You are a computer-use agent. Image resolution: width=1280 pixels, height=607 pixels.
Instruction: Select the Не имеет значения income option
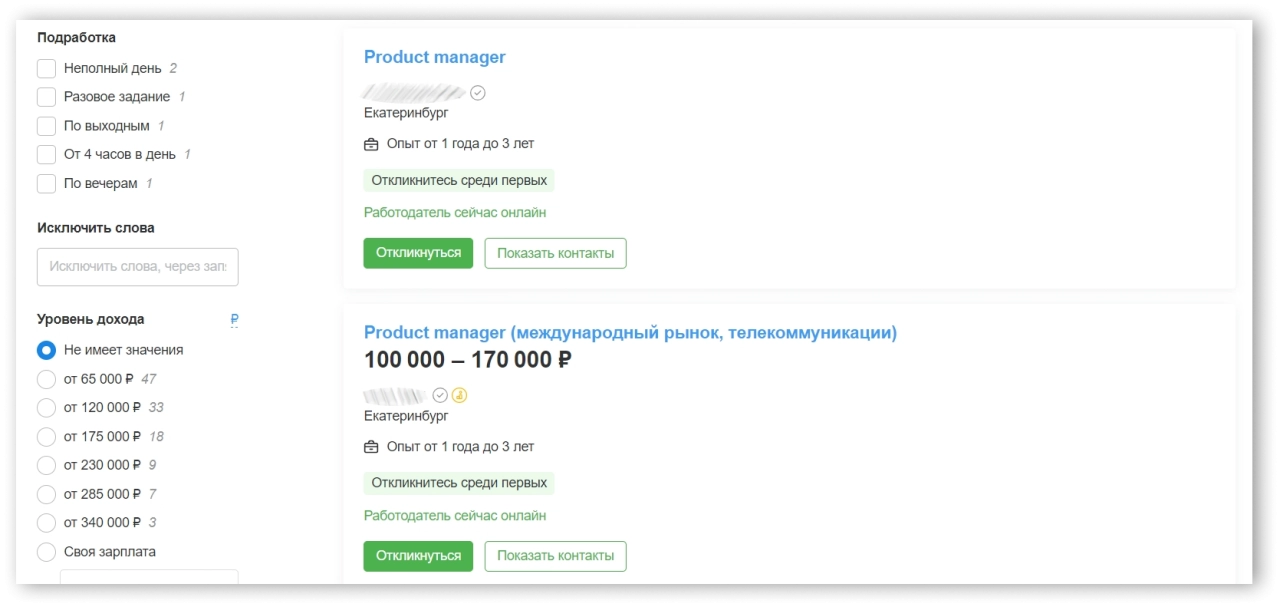coord(46,349)
